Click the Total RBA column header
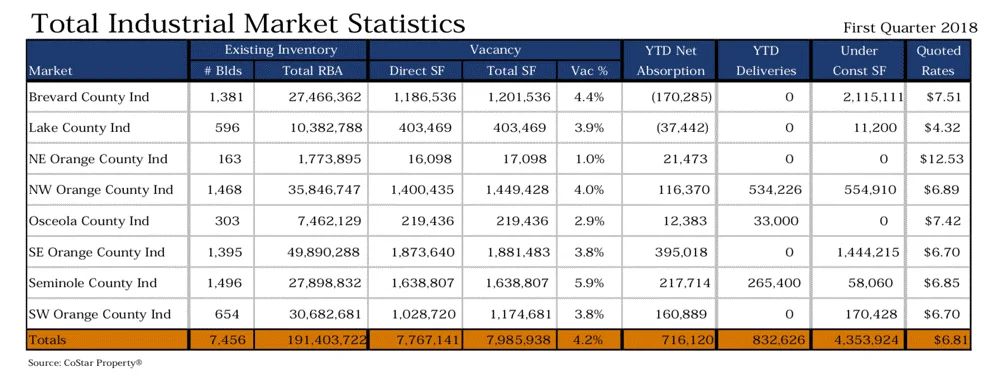This screenshot has height=387, width=999. [x=312, y=71]
